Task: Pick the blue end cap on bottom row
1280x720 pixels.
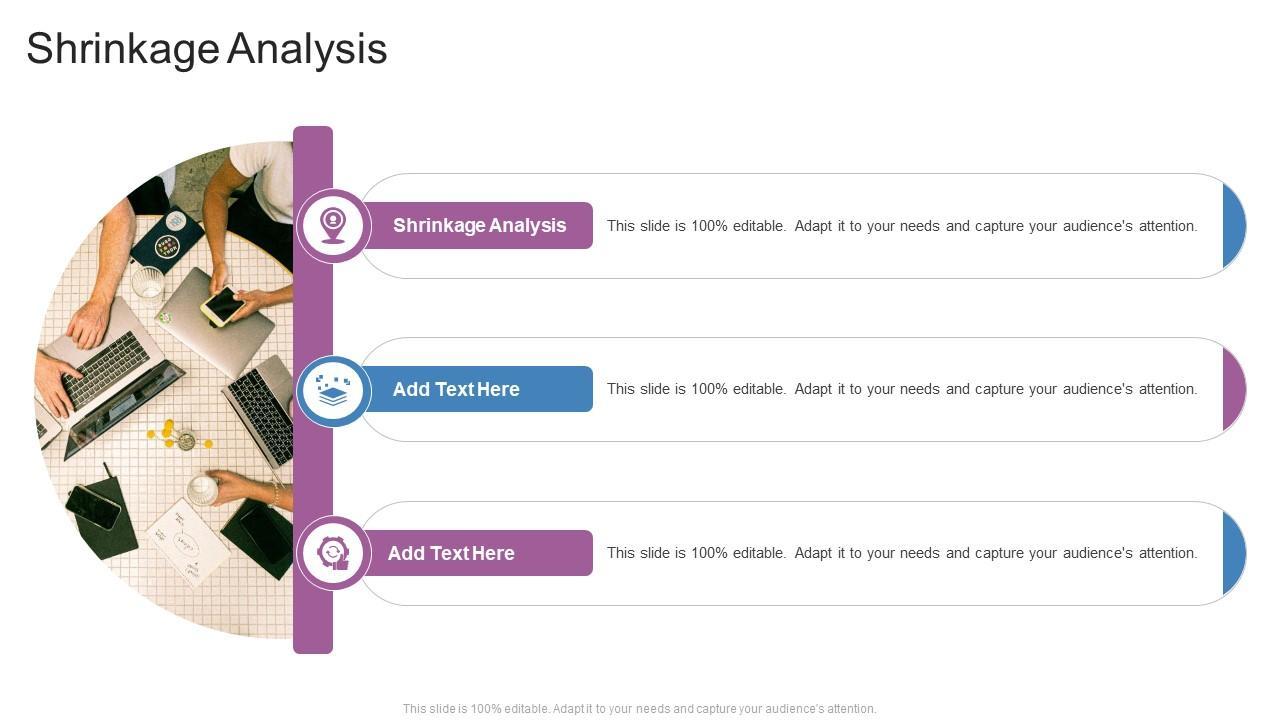Action: click(x=1234, y=553)
